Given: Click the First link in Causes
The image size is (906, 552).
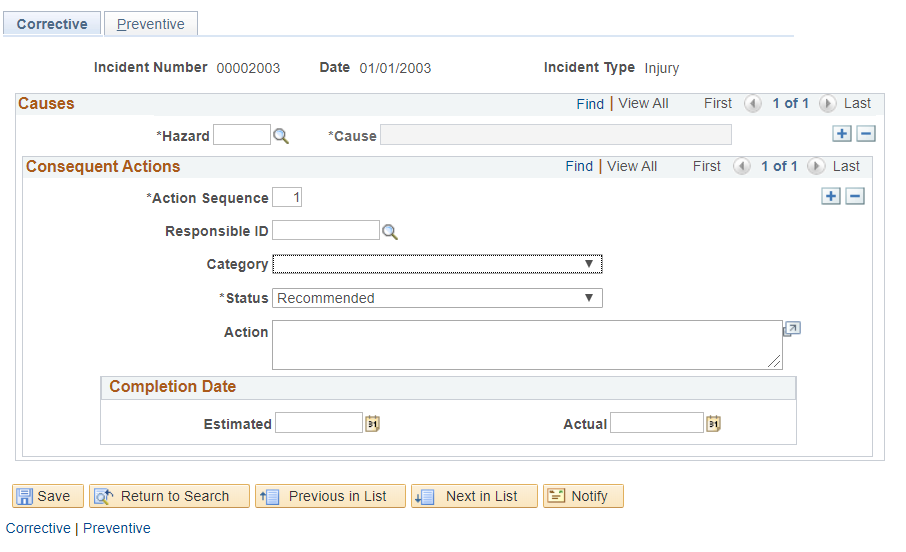Looking at the screenshot, I should [x=718, y=103].
